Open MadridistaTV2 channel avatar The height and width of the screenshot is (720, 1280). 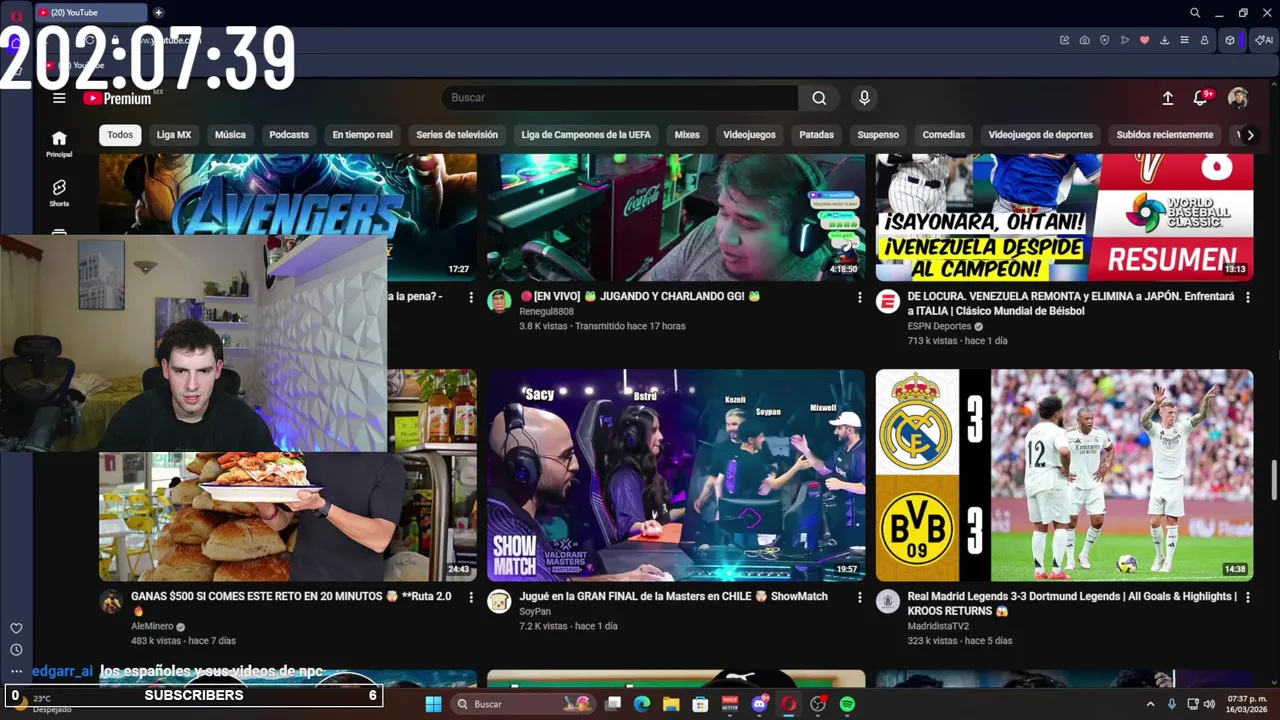click(888, 601)
